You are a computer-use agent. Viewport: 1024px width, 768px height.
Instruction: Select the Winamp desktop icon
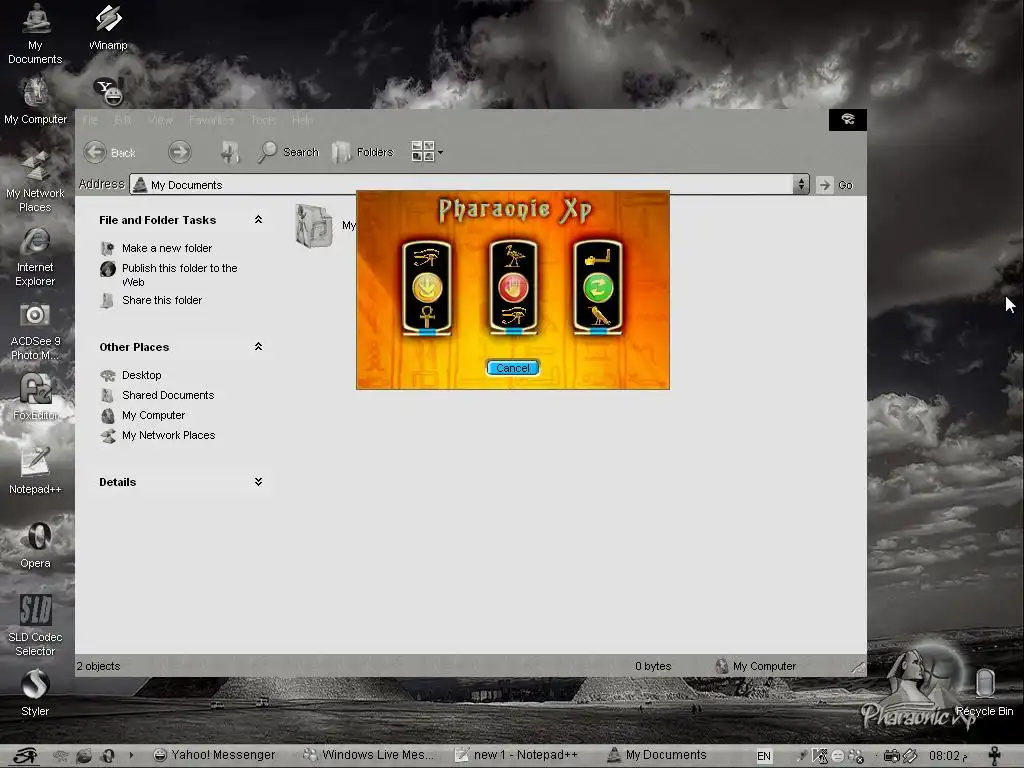pos(108,27)
